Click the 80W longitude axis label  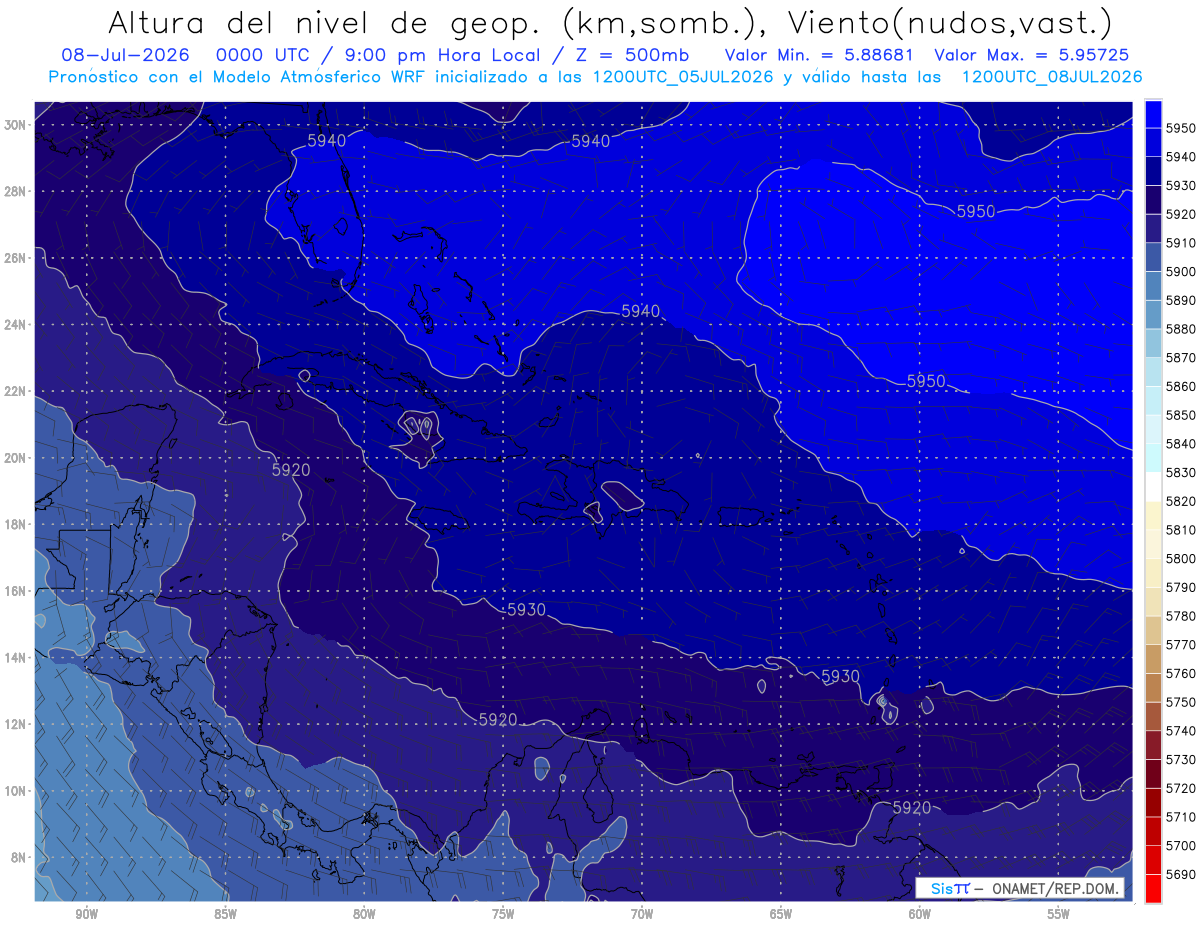pyautogui.click(x=364, y=915)
